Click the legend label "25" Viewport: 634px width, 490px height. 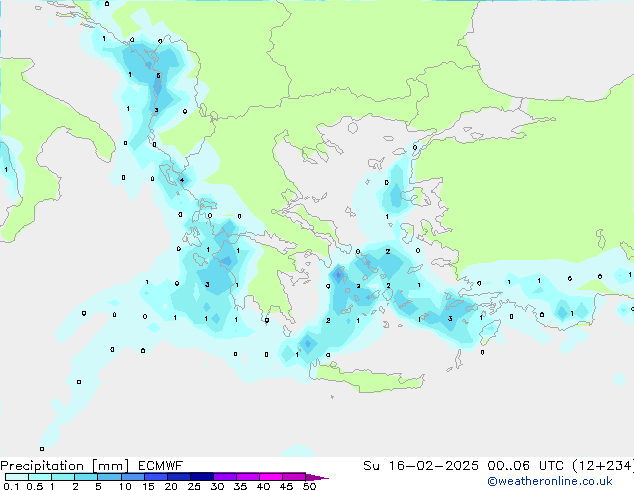[194, 486]
